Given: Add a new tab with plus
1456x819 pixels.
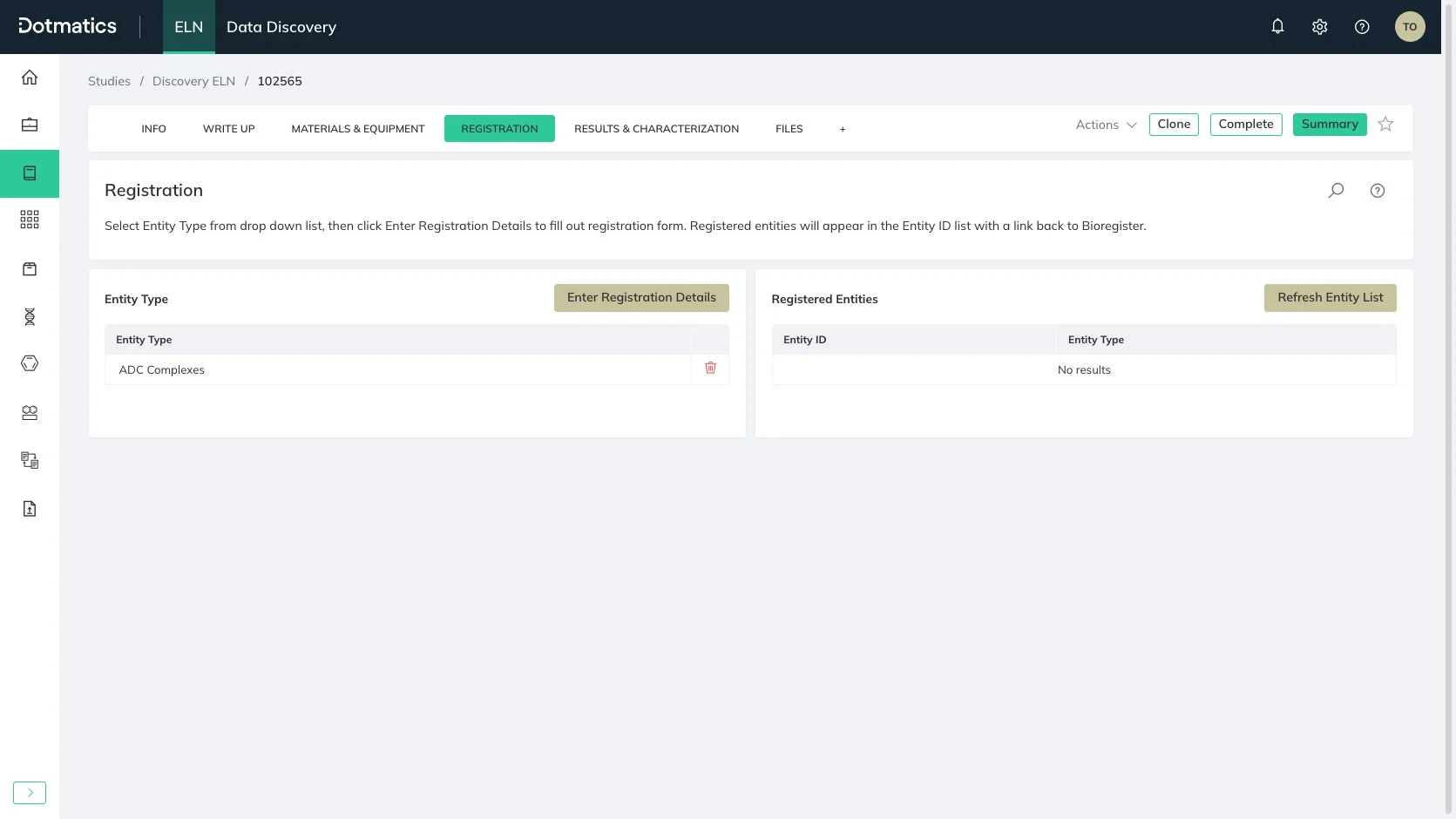Looking at the screenshot, I should 843,129.
